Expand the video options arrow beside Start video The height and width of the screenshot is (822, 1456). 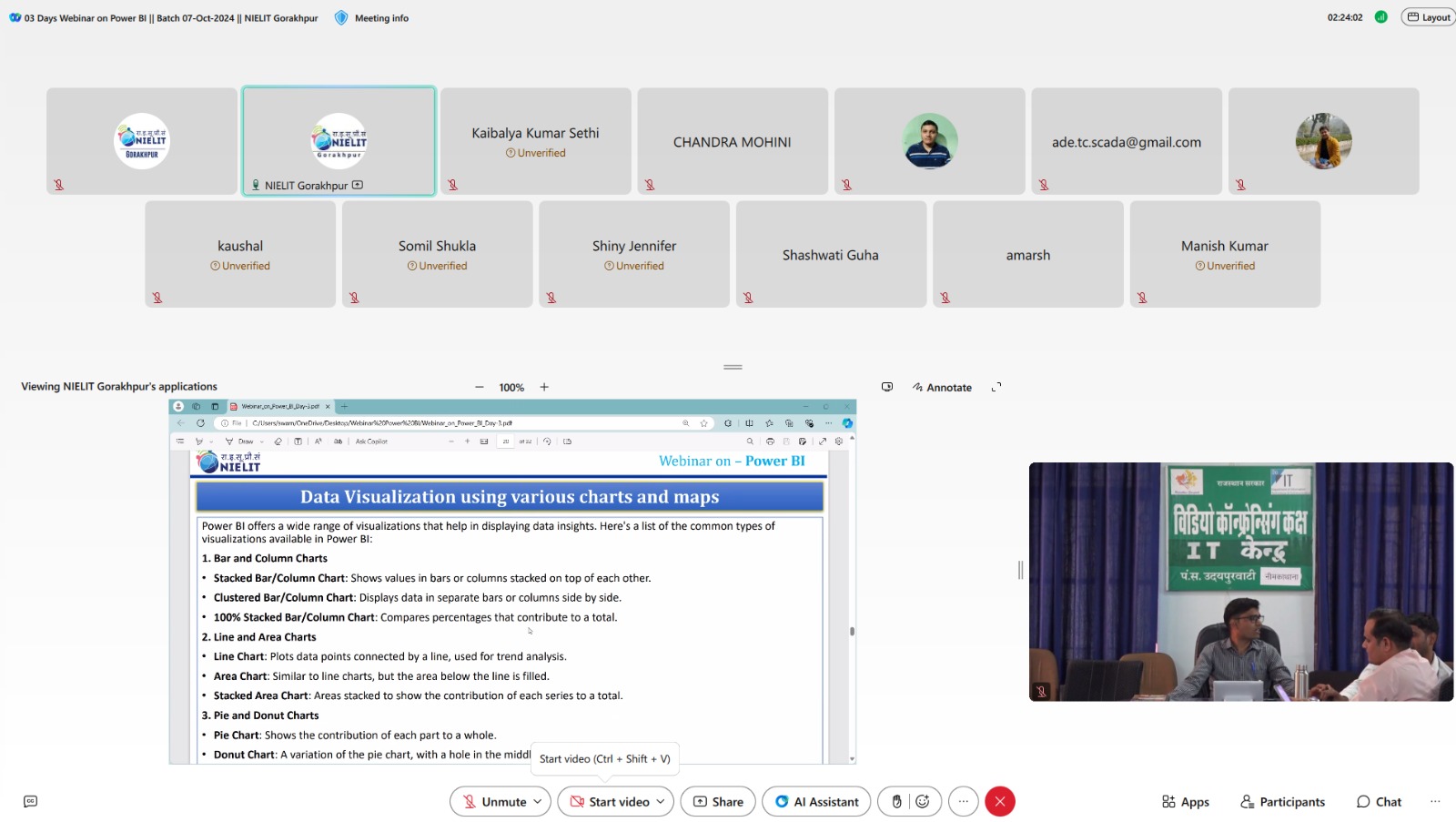(661, 801)
